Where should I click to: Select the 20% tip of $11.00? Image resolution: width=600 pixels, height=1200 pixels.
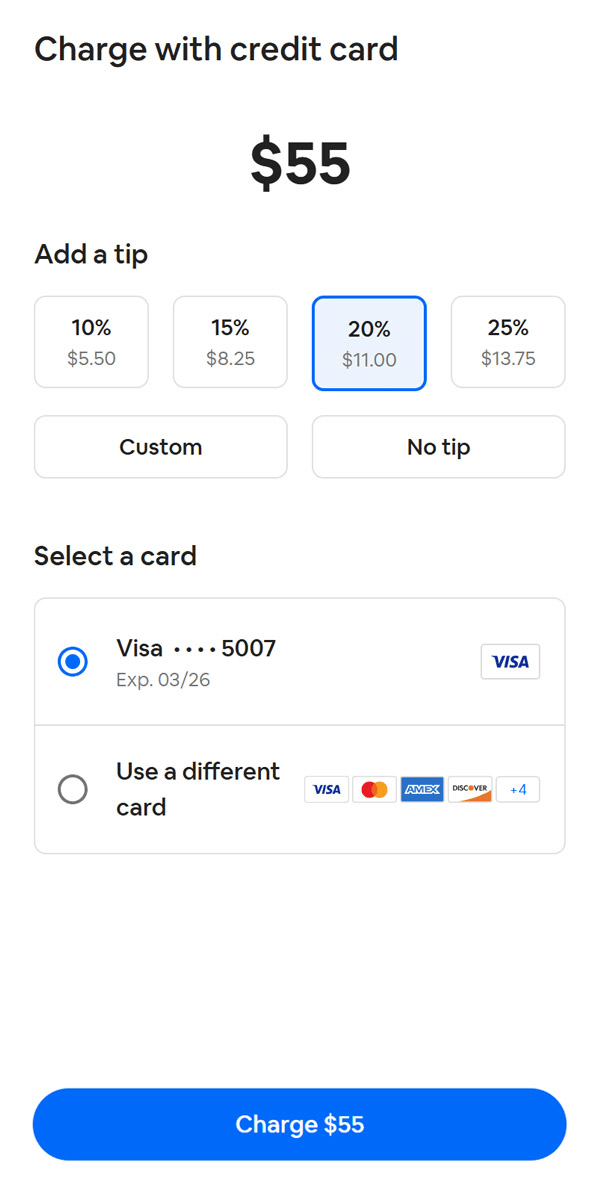click(x=369, y=343)
